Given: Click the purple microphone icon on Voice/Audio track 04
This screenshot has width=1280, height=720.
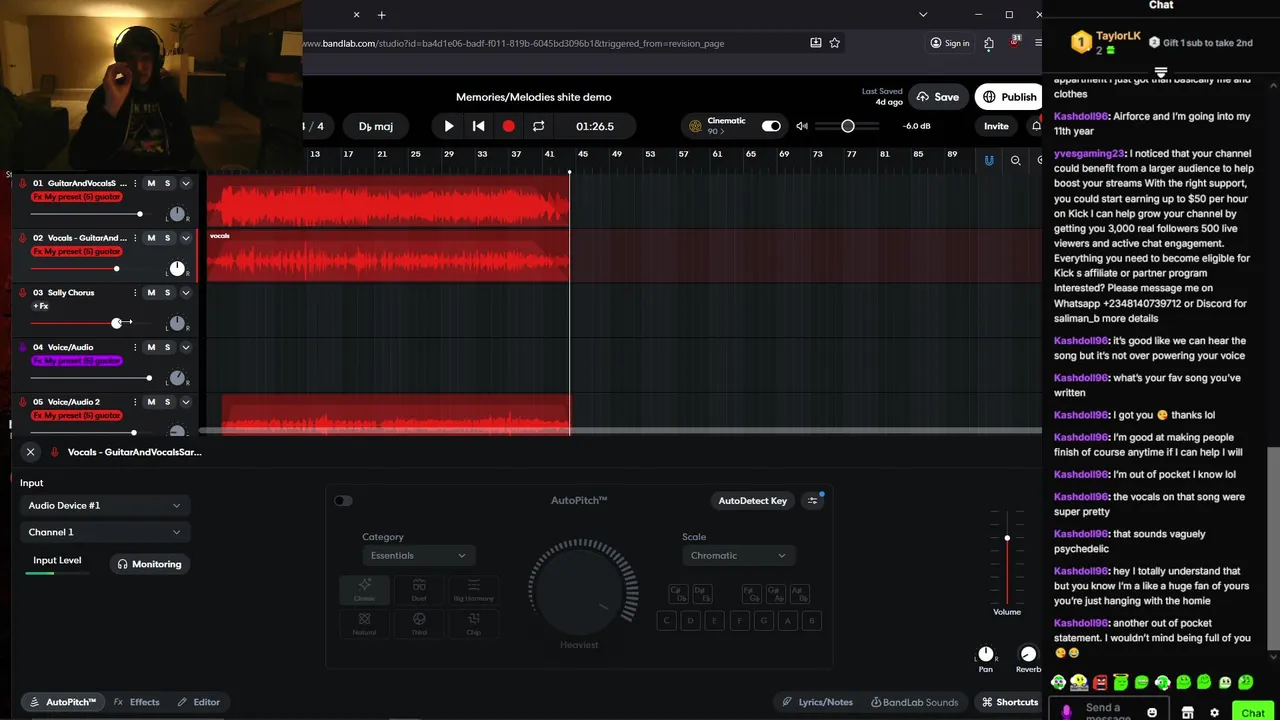Looking at the screenshot, I should tap(23, 347).
